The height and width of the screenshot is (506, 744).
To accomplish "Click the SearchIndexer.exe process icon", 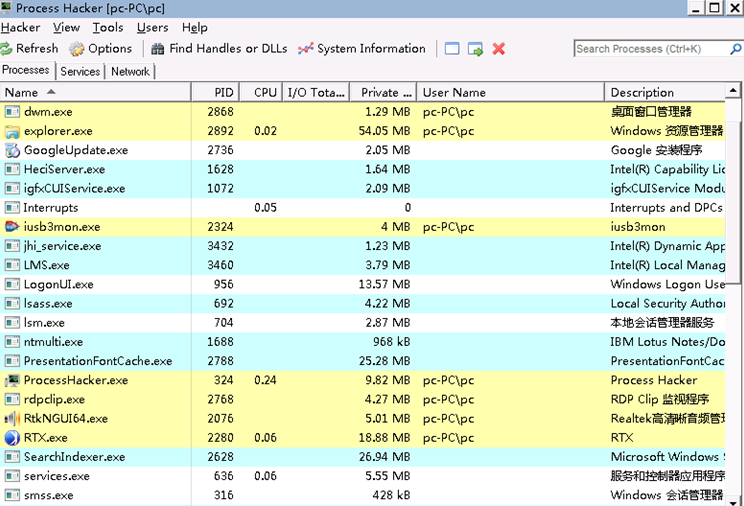I will [x=12, y=457].
